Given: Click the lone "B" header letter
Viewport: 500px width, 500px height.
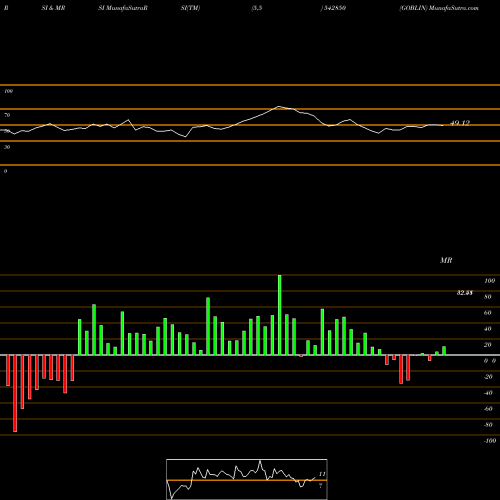Looking at the screenshot, I should click(x=6, y=8).
